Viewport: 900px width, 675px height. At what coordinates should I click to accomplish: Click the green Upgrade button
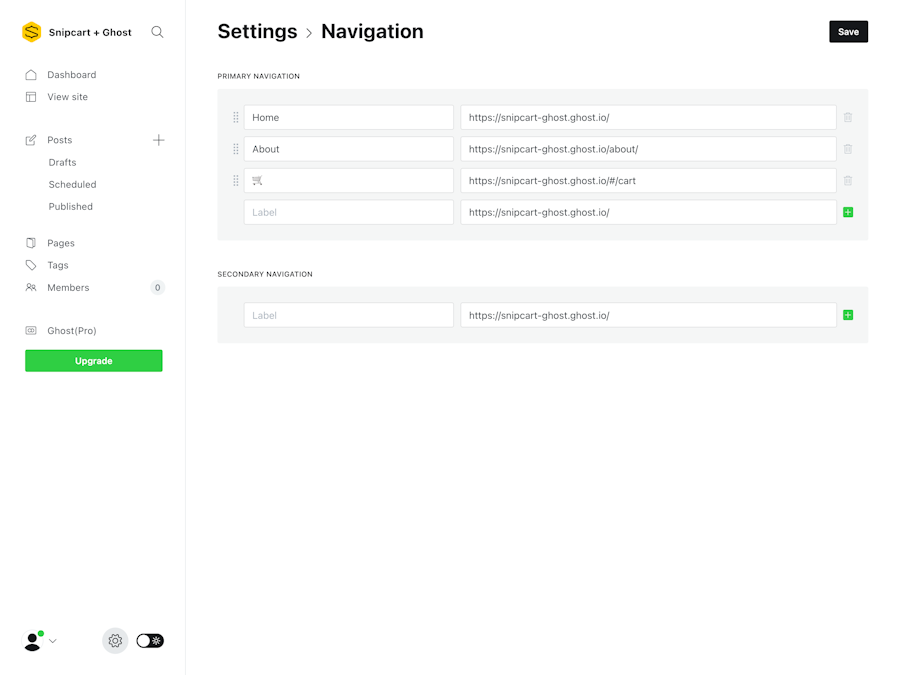[x=94, y=360]
